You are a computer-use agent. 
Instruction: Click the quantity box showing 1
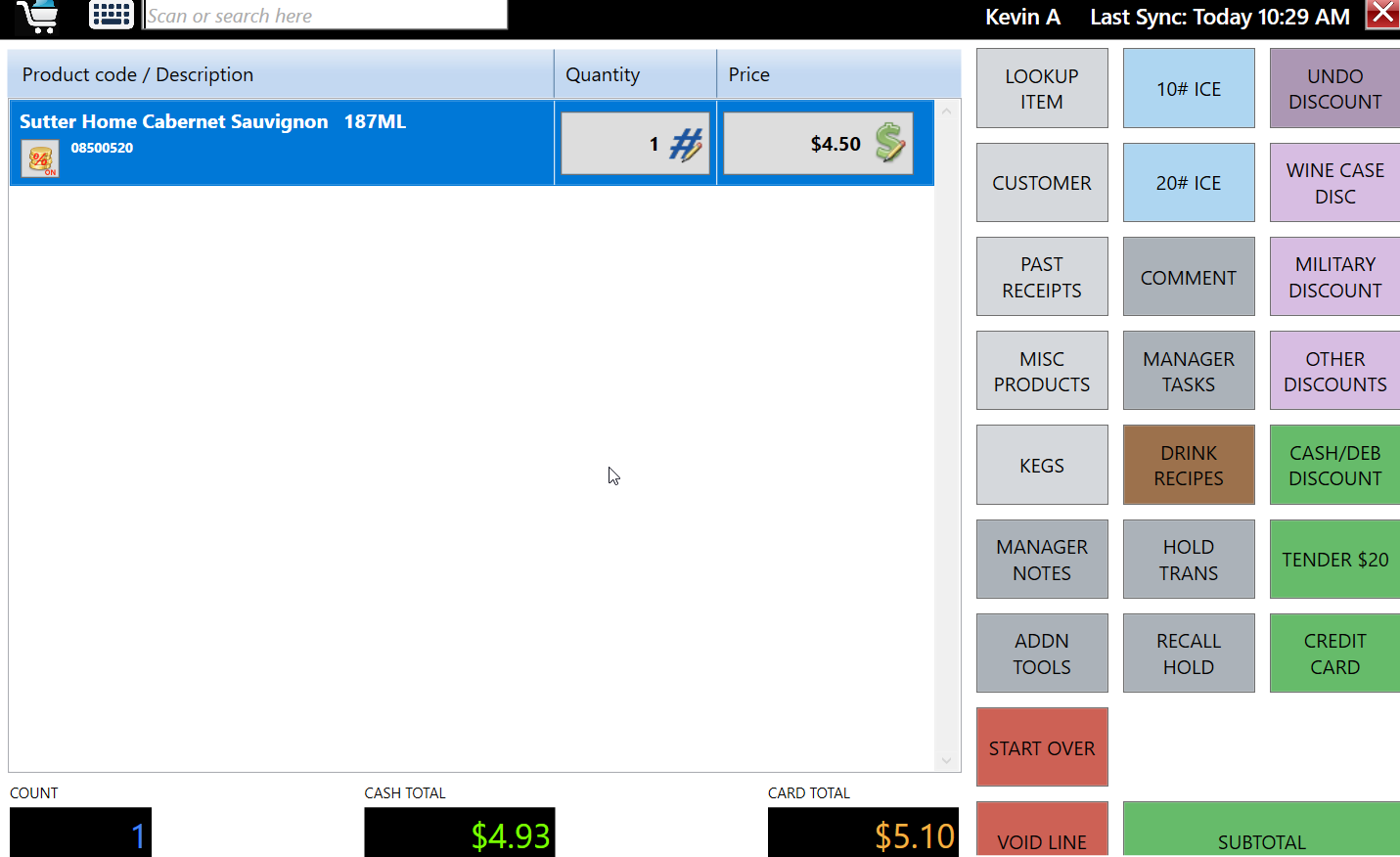point(635,144)
